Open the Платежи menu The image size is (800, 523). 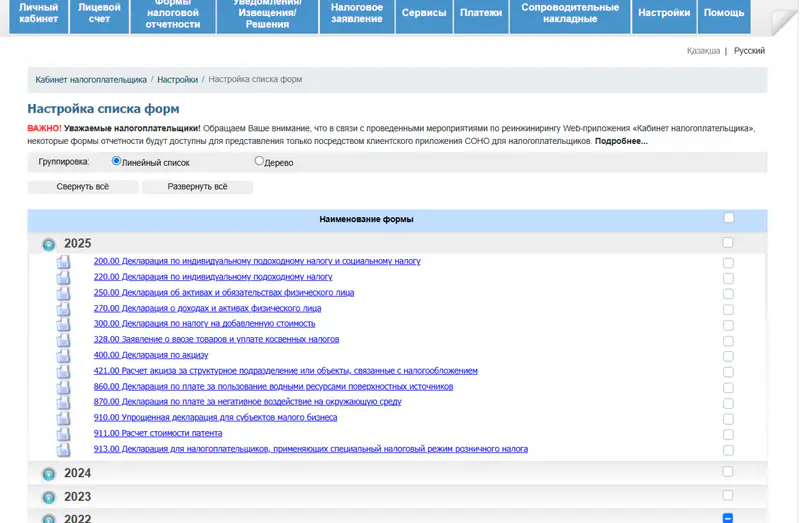tap(481, 13)
